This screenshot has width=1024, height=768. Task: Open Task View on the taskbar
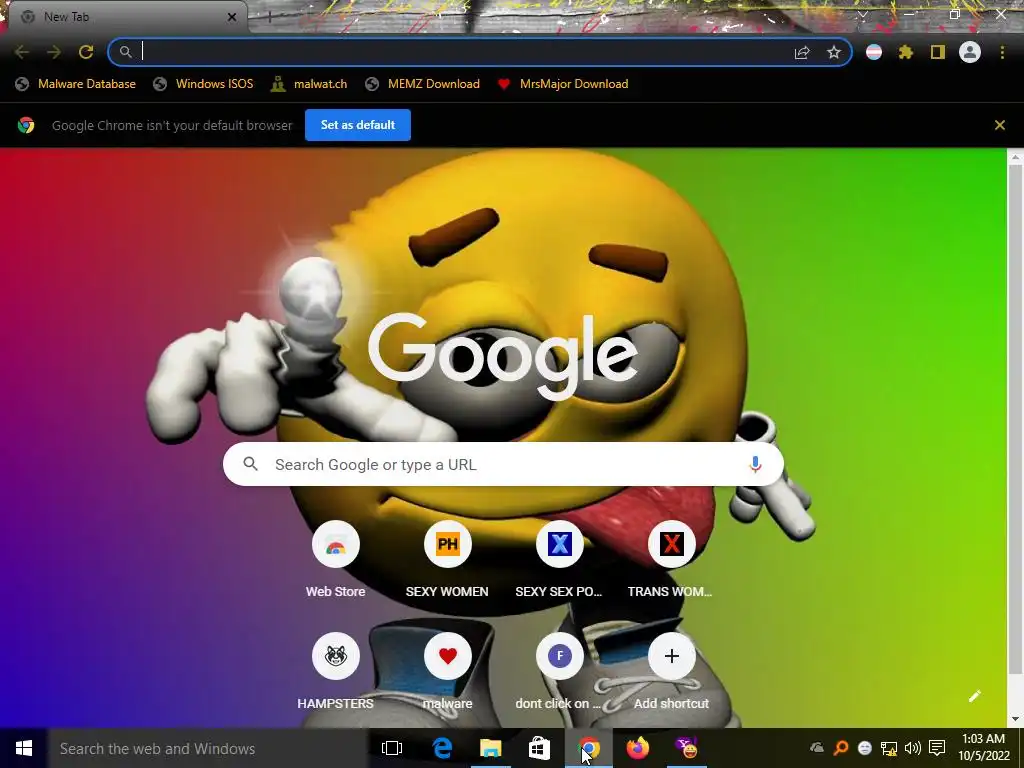tap(392, 748)
